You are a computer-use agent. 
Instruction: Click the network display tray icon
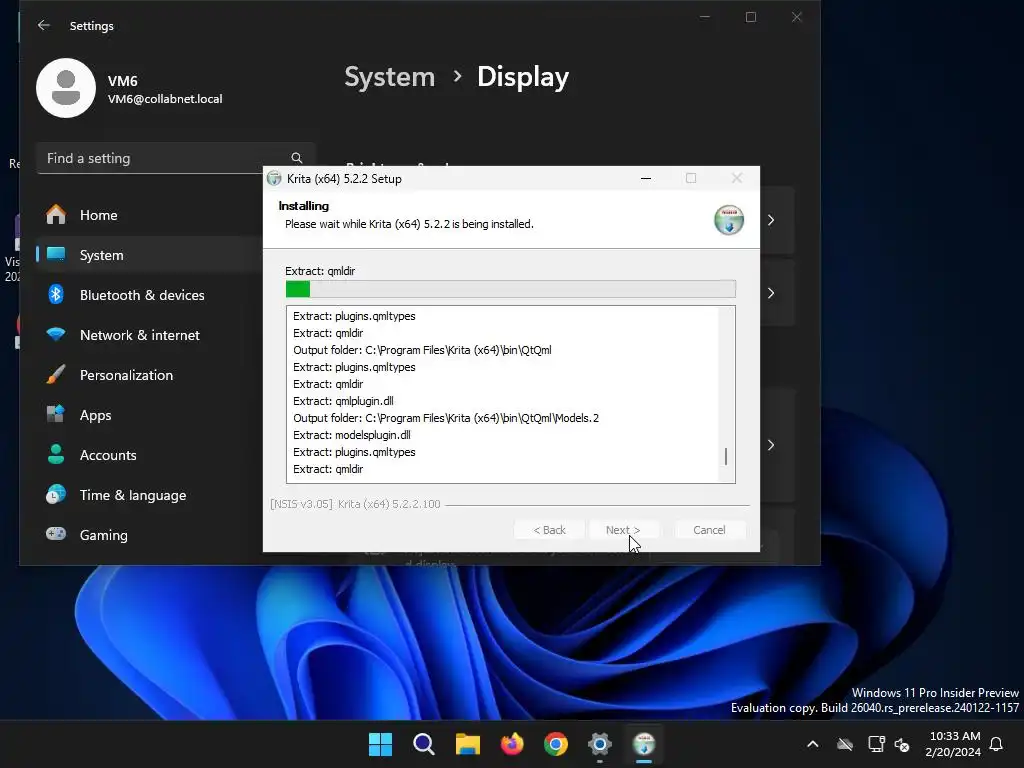pos(876,744)
